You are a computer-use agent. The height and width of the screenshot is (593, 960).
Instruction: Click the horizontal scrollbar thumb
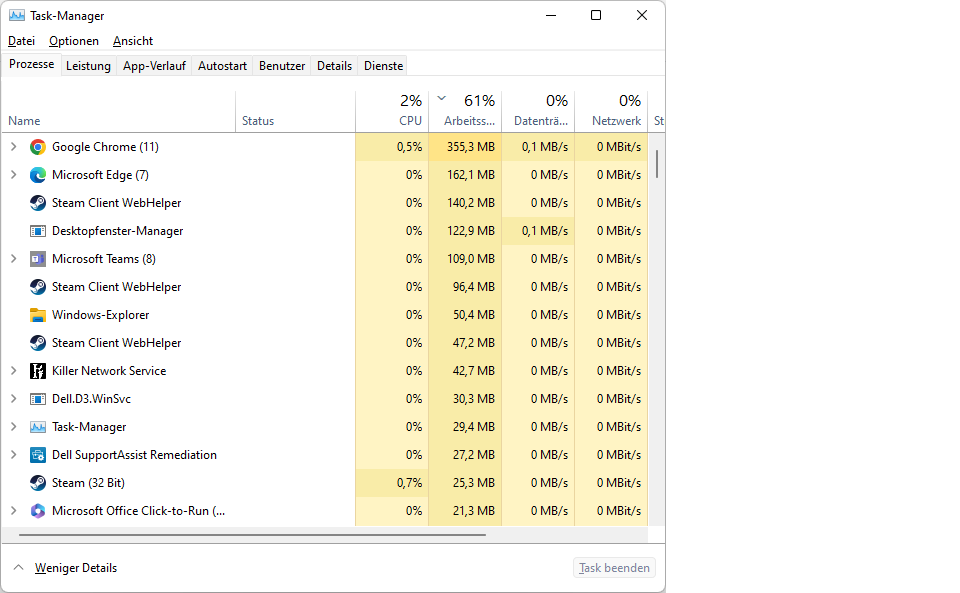(x=252, y=535)
